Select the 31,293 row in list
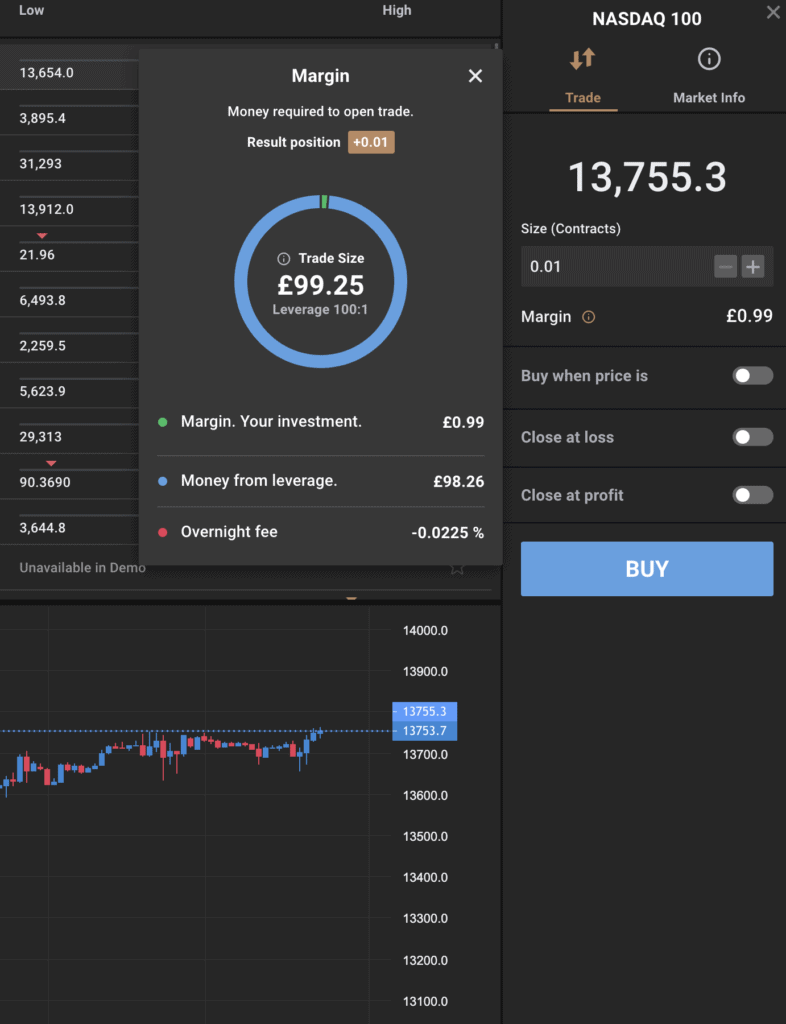Screen dimensions: 786x1024 coord(69,164)
